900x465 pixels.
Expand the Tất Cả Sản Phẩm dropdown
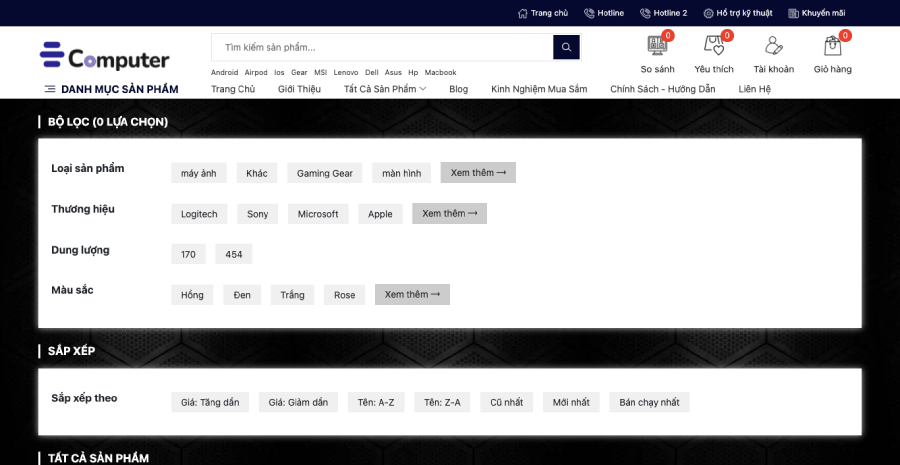[x=385, y=89]
